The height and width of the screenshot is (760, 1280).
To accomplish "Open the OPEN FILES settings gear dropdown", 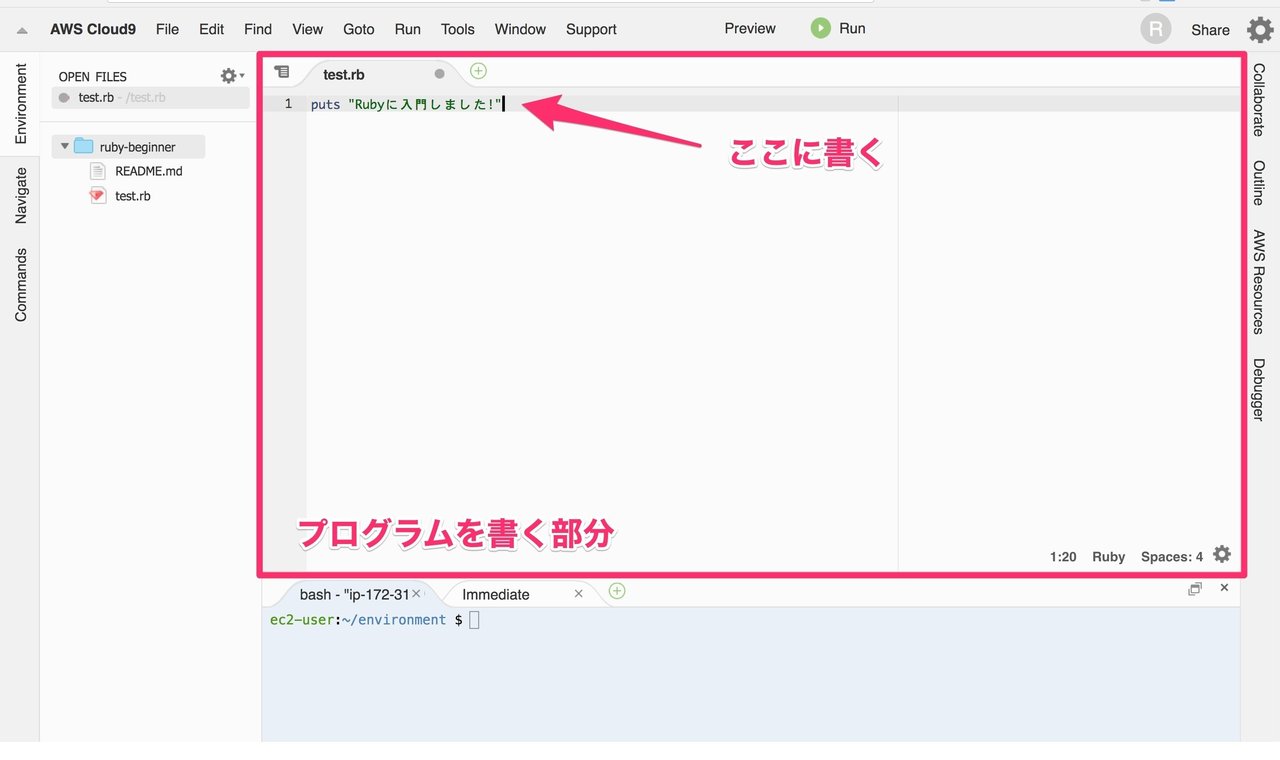I will (x=228, y=75).
